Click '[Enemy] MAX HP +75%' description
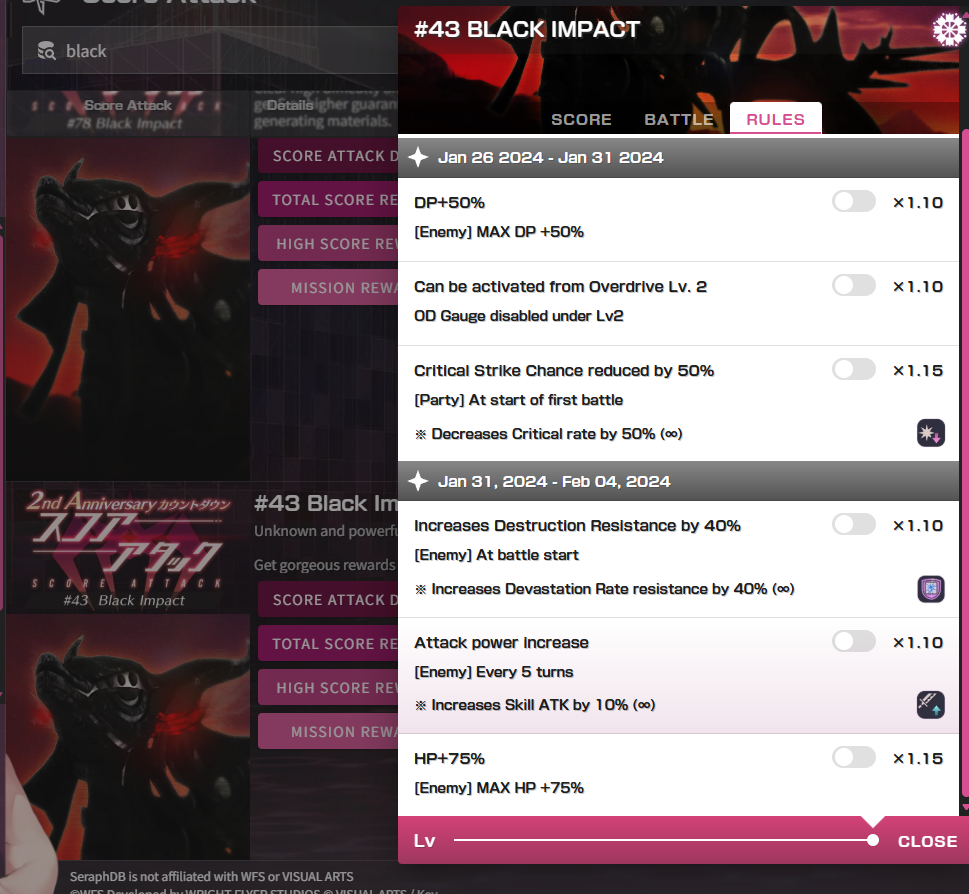Screen dimensions: 969x894 [499, 788]
